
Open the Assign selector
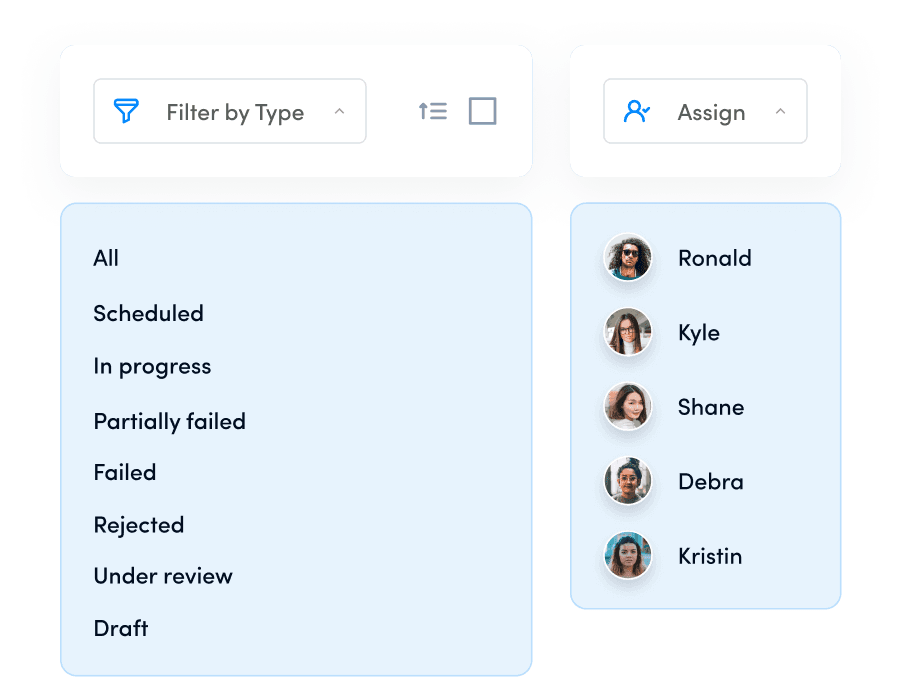click(705, 111)
